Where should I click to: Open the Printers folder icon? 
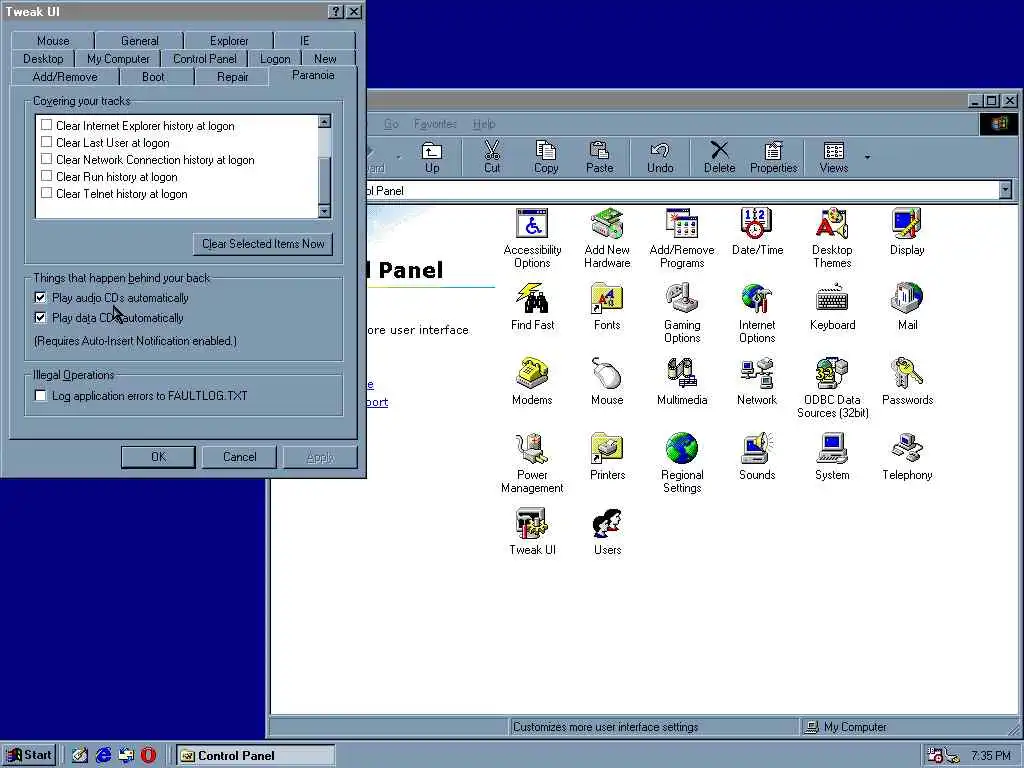[607, 457]
